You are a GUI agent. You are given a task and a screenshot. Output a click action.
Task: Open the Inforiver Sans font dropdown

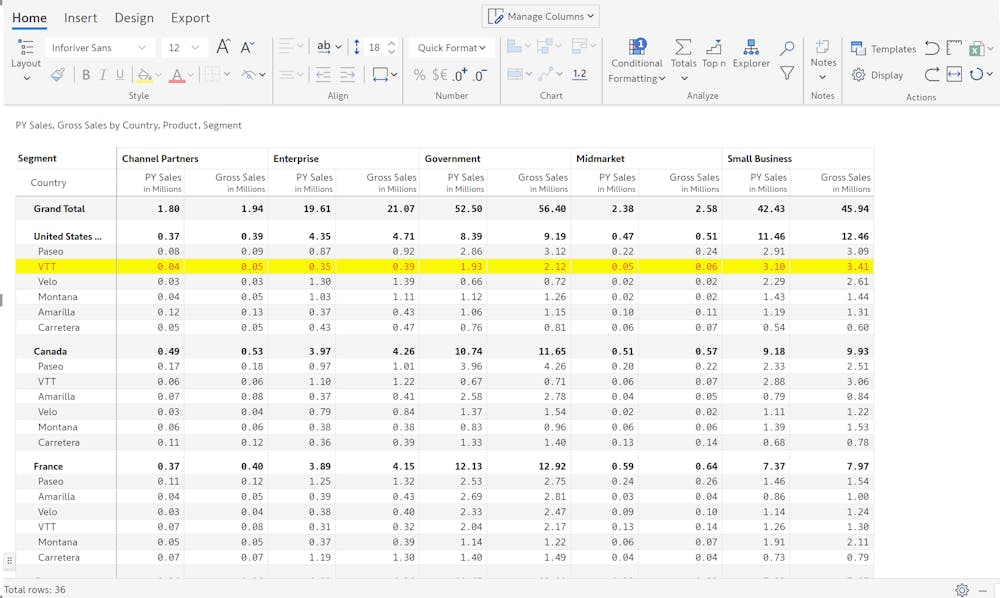[98, 48]
